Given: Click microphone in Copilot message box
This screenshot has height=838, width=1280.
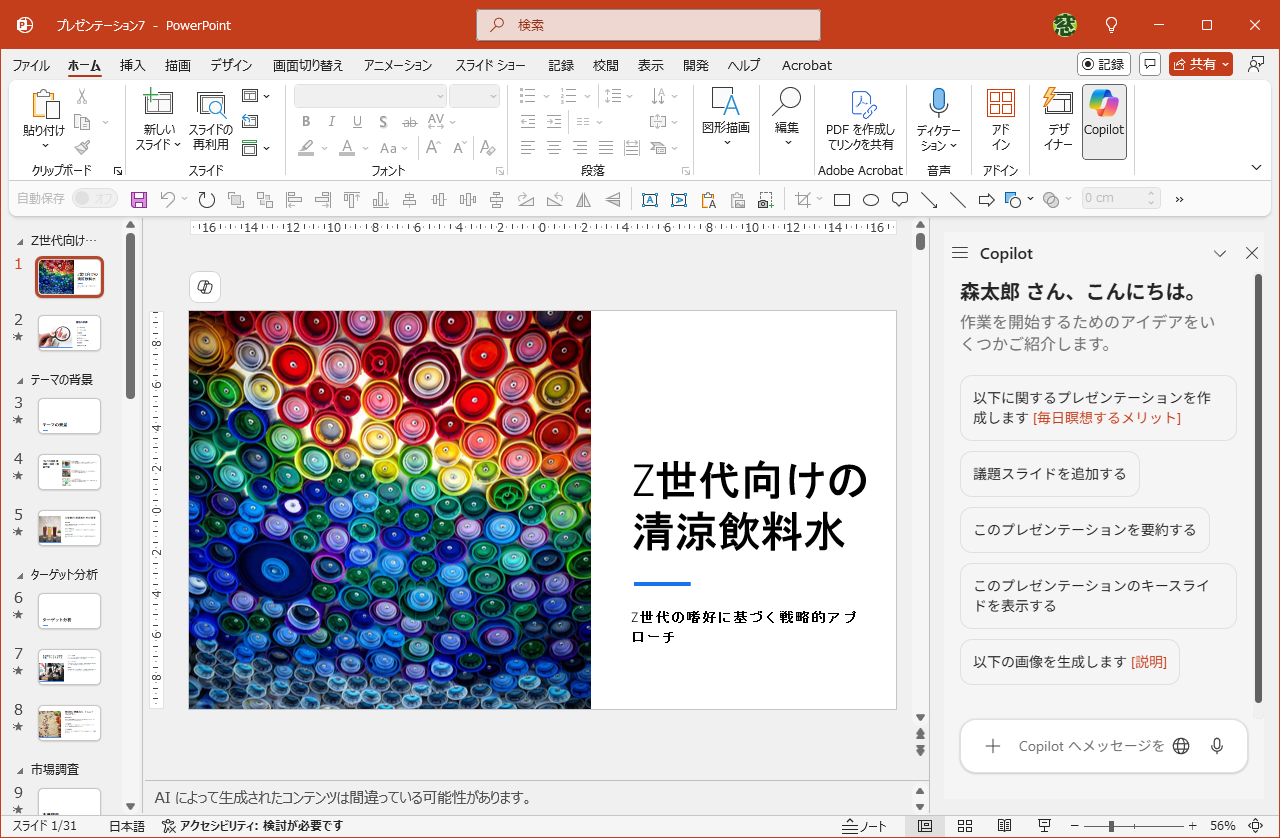Looking at the screenshot, I should click(x=1217, y=746).
